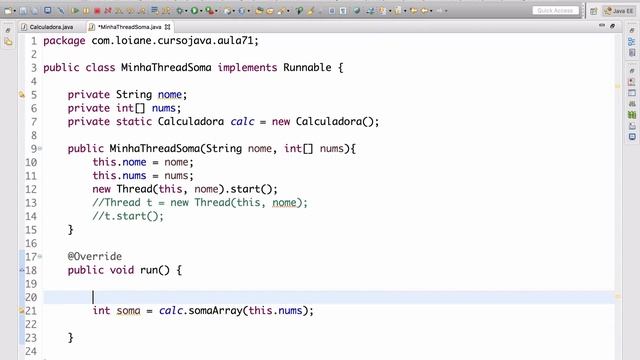Click the New file toolbar icon
This screenshot has width=640, height=360.
[8, 11]
